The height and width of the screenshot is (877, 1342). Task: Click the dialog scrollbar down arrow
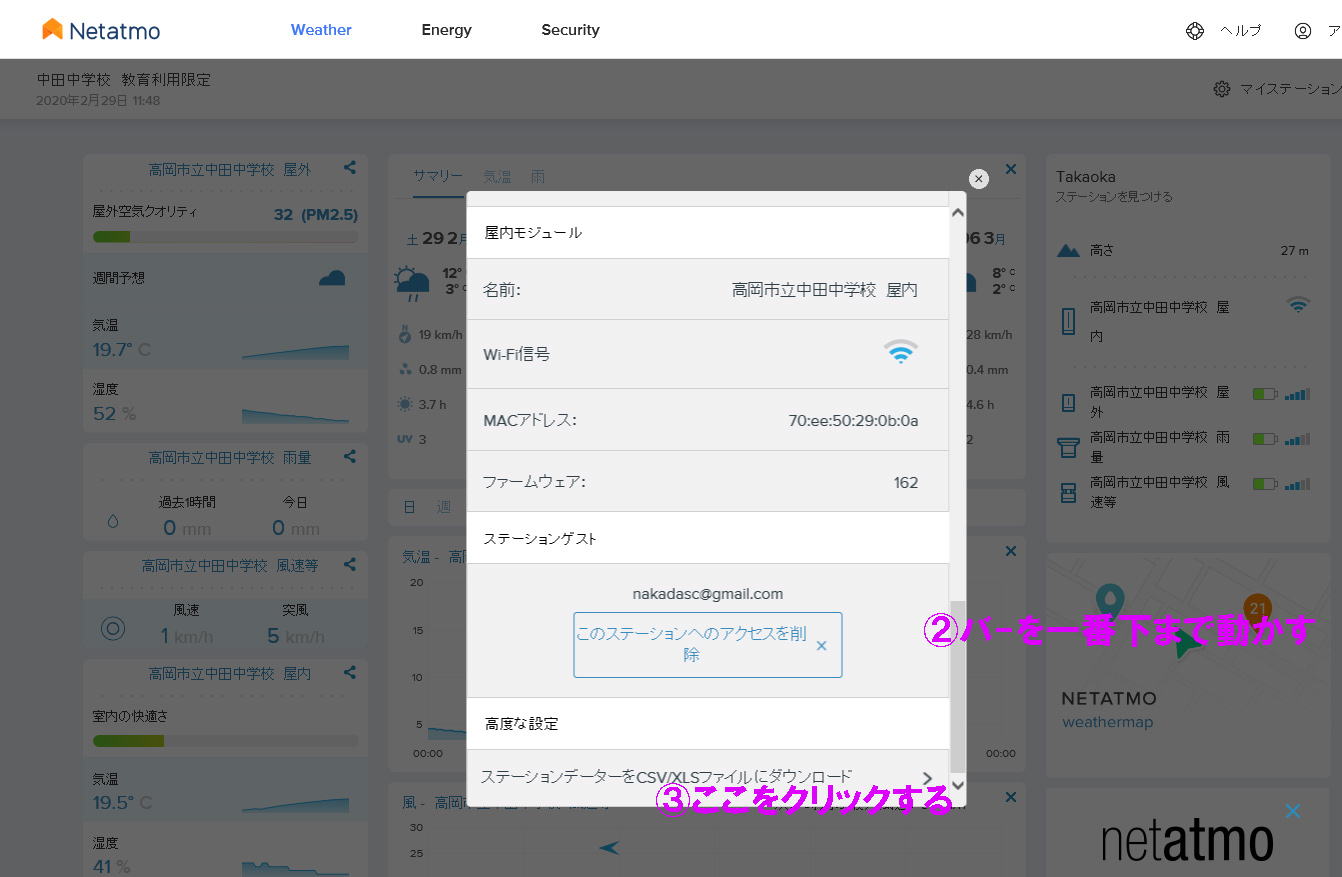pyautogui.click(x=958, y=786)
